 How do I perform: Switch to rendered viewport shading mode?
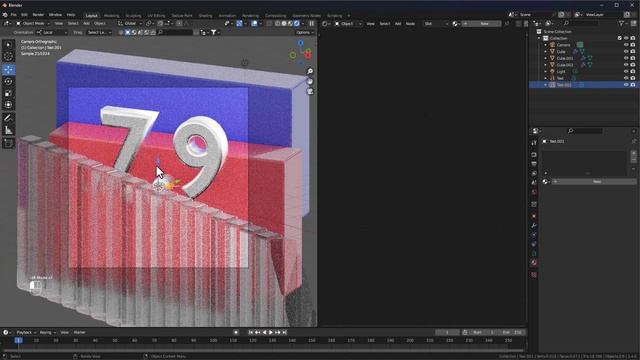(297, 24)
